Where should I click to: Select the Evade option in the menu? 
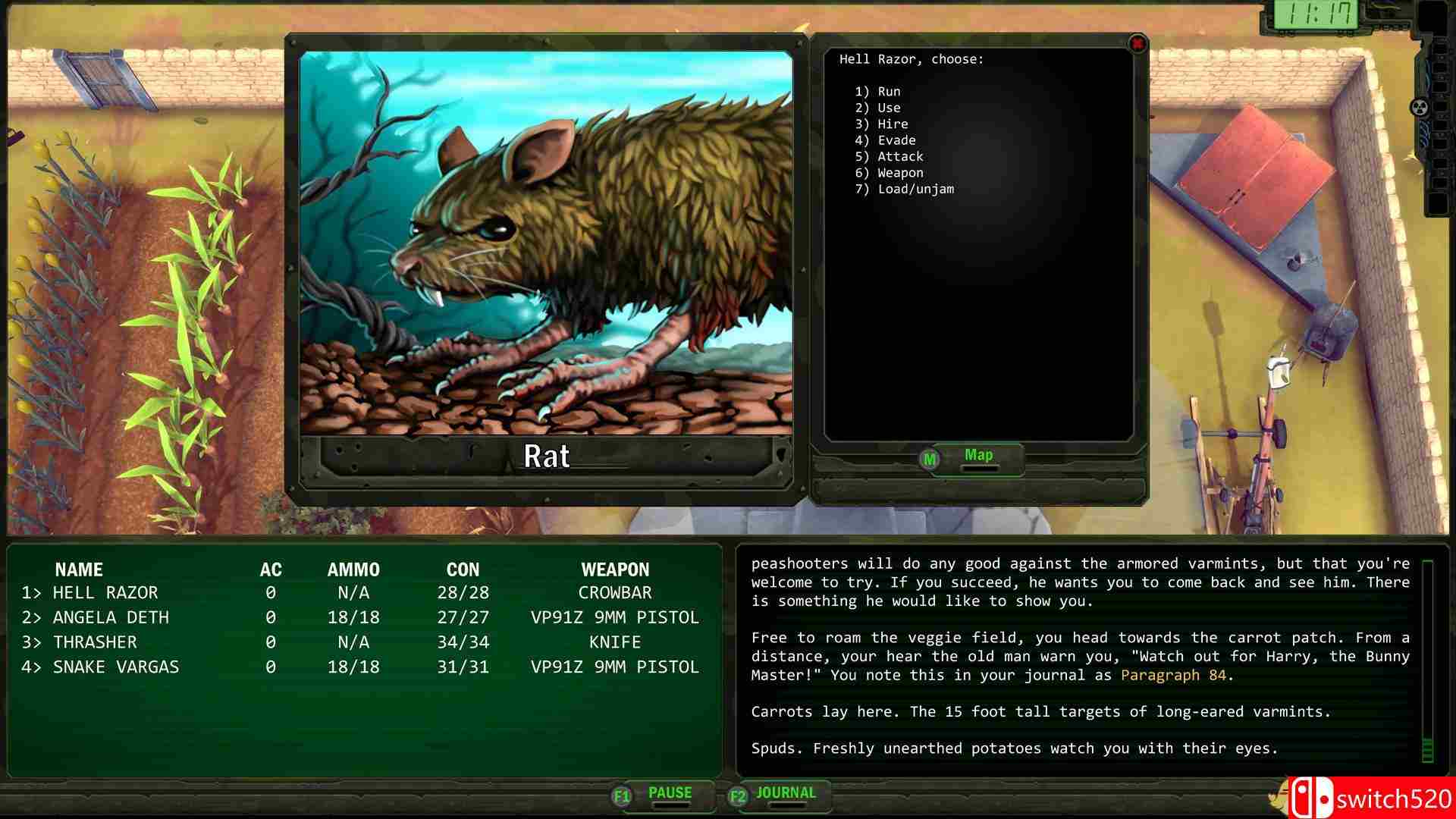point(896,140)
